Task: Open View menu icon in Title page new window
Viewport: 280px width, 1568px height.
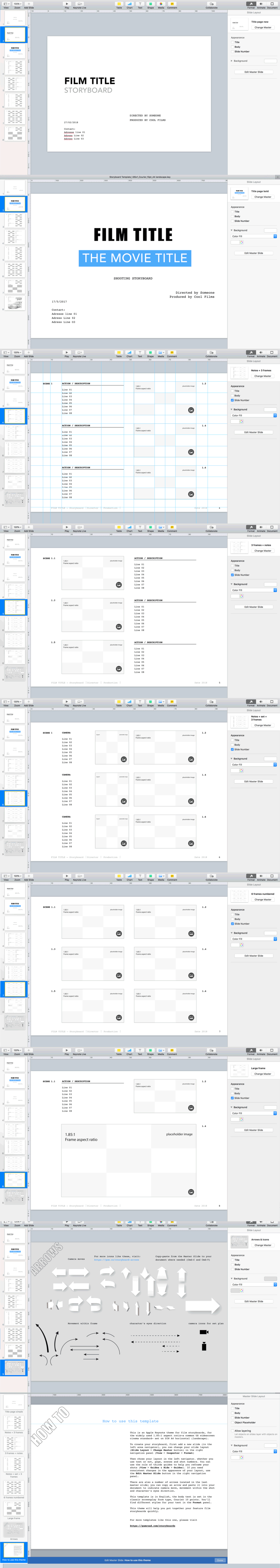Action: point(6,4)
